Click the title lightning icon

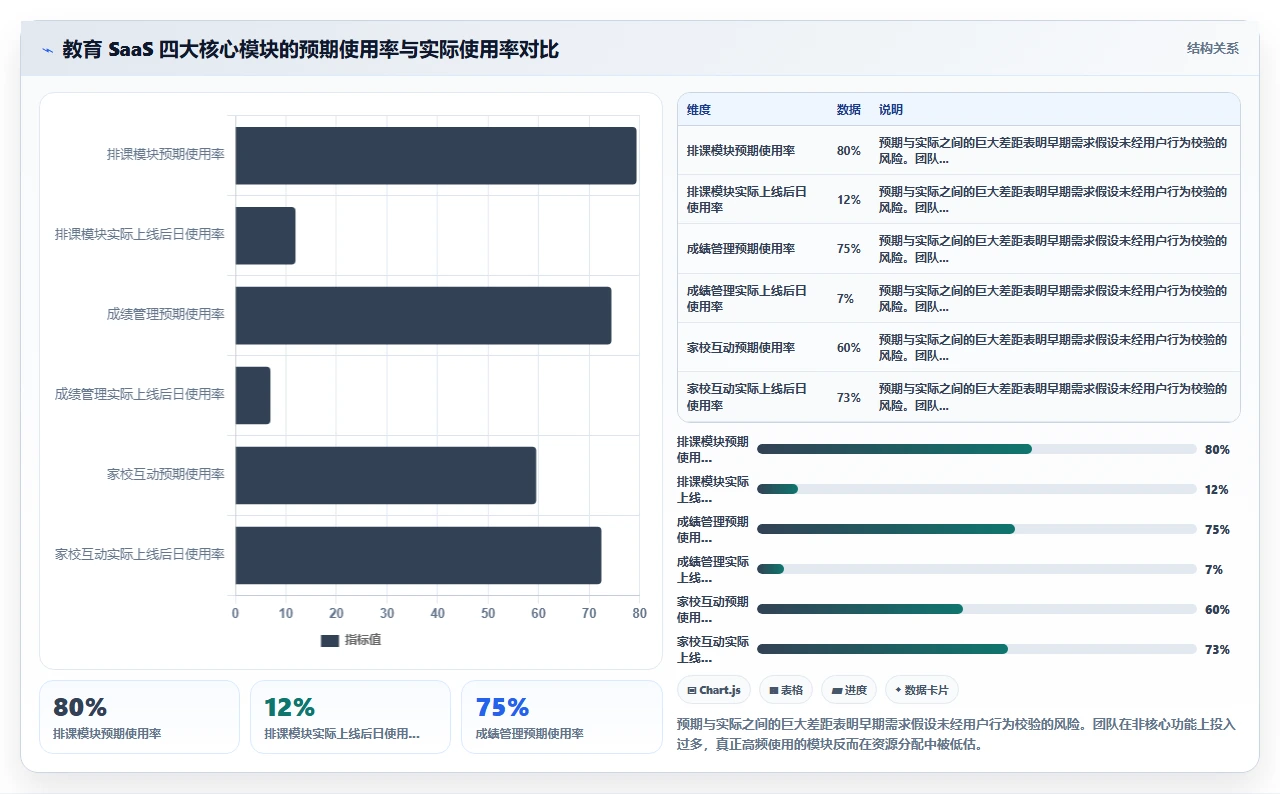tap(47, 49)
